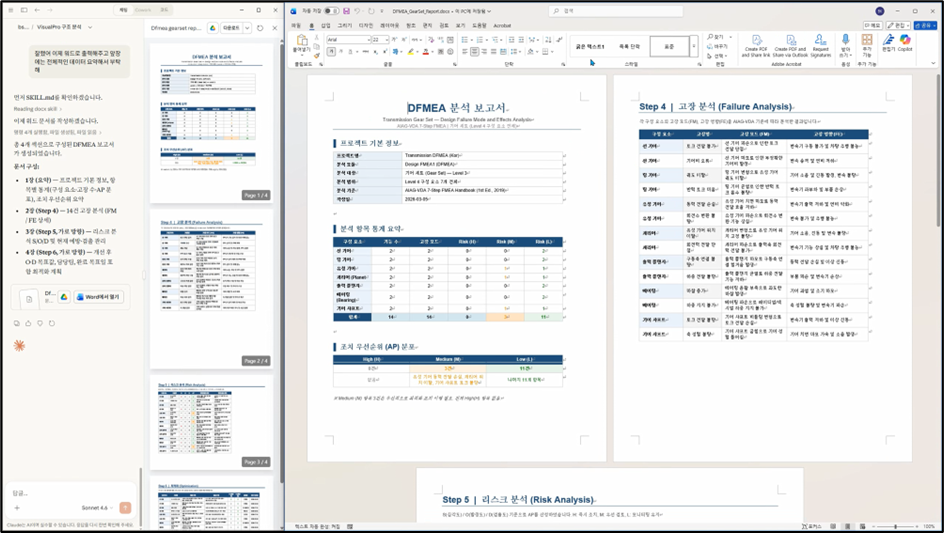Screen dimensions: 944x533
Task: Click Request Signatures Acrobat icon
Action: (821, 46)
